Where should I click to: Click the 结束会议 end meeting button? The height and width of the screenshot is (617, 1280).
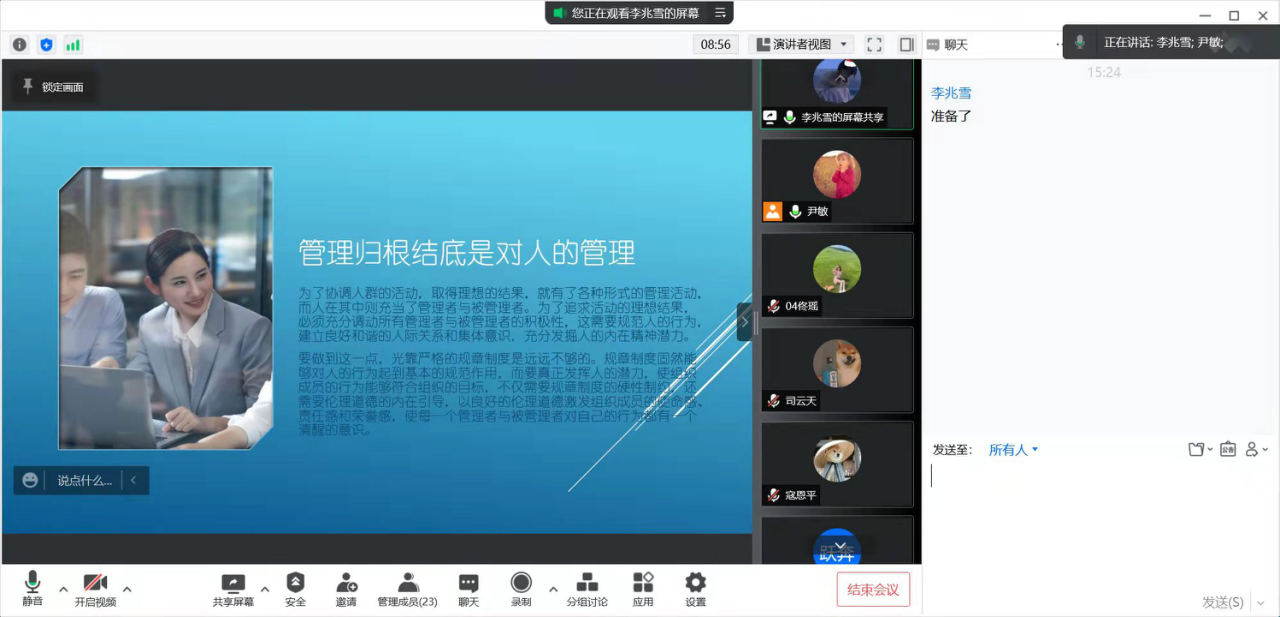[873, 590]
